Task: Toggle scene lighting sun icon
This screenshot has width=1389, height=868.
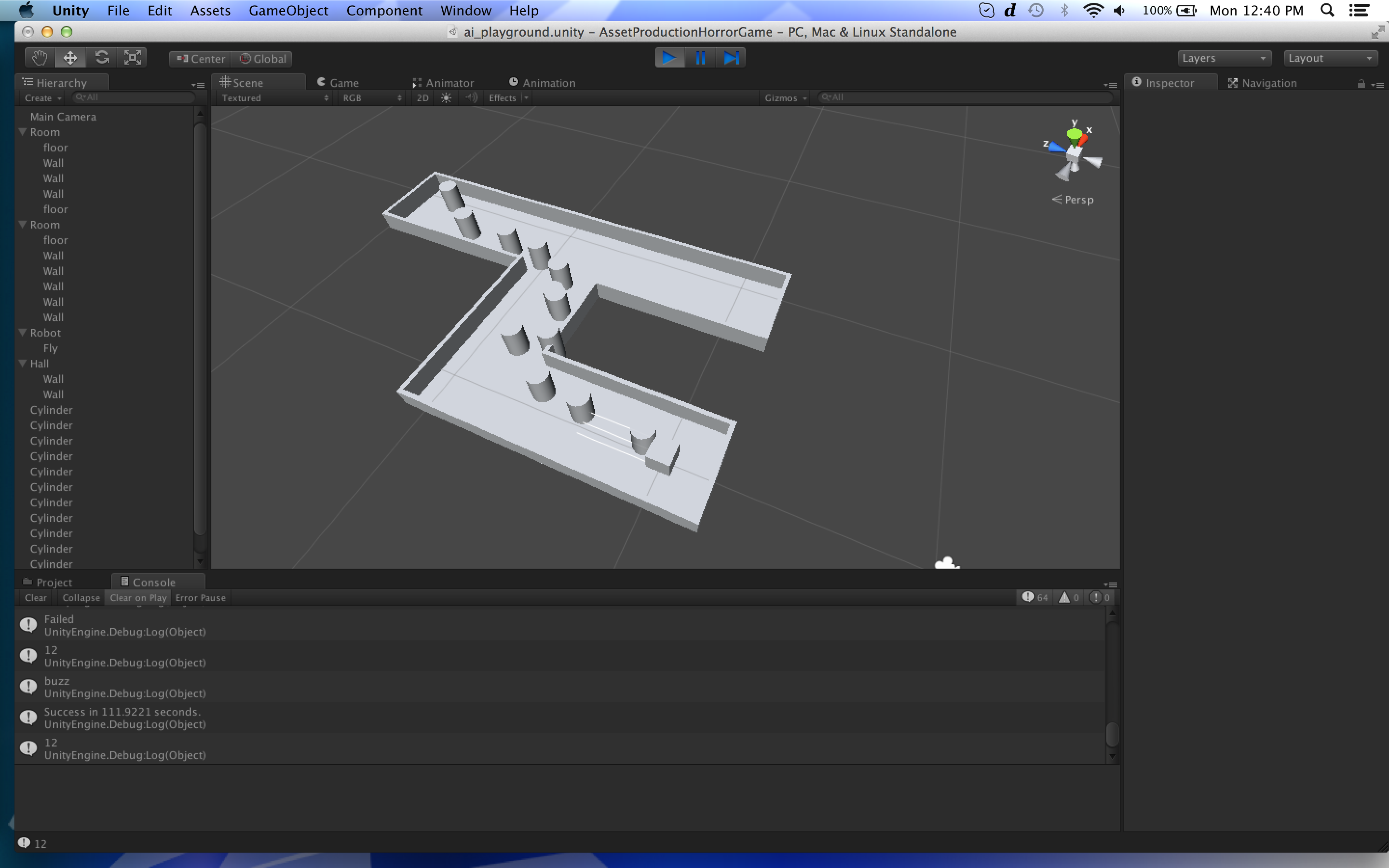Action: pos(446,98)
